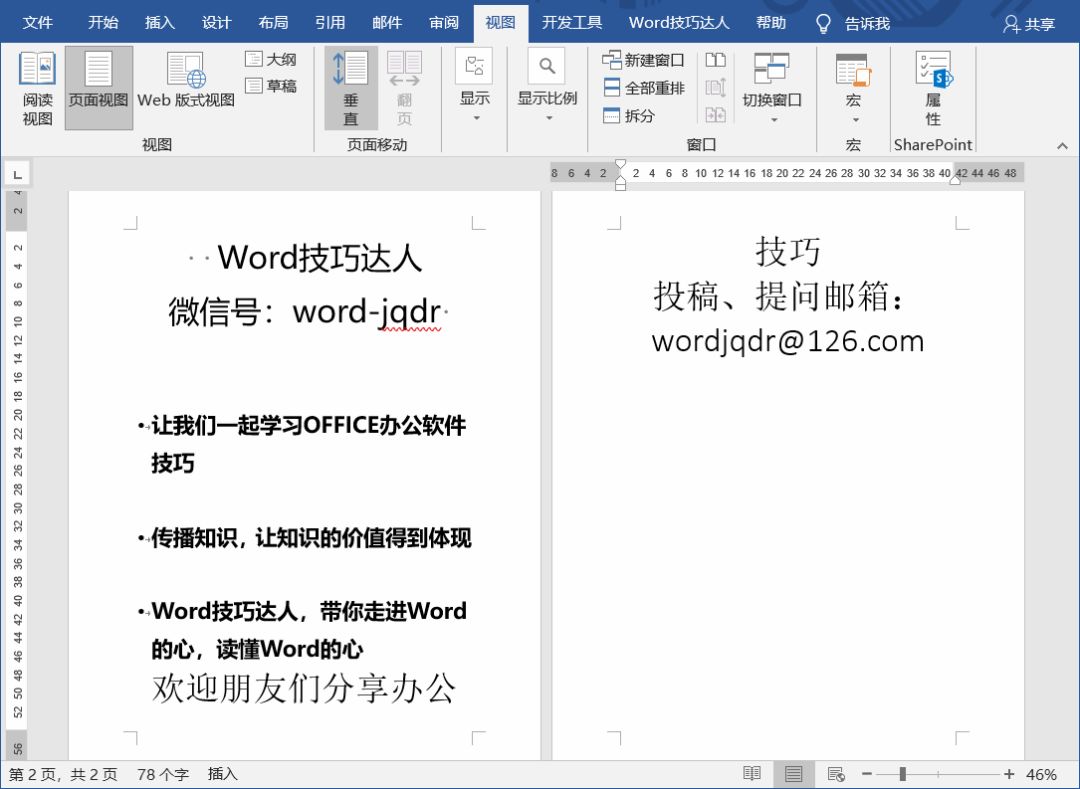
Task: Click the 投稿、提问邮箱 line on page two
Action: 778,296
